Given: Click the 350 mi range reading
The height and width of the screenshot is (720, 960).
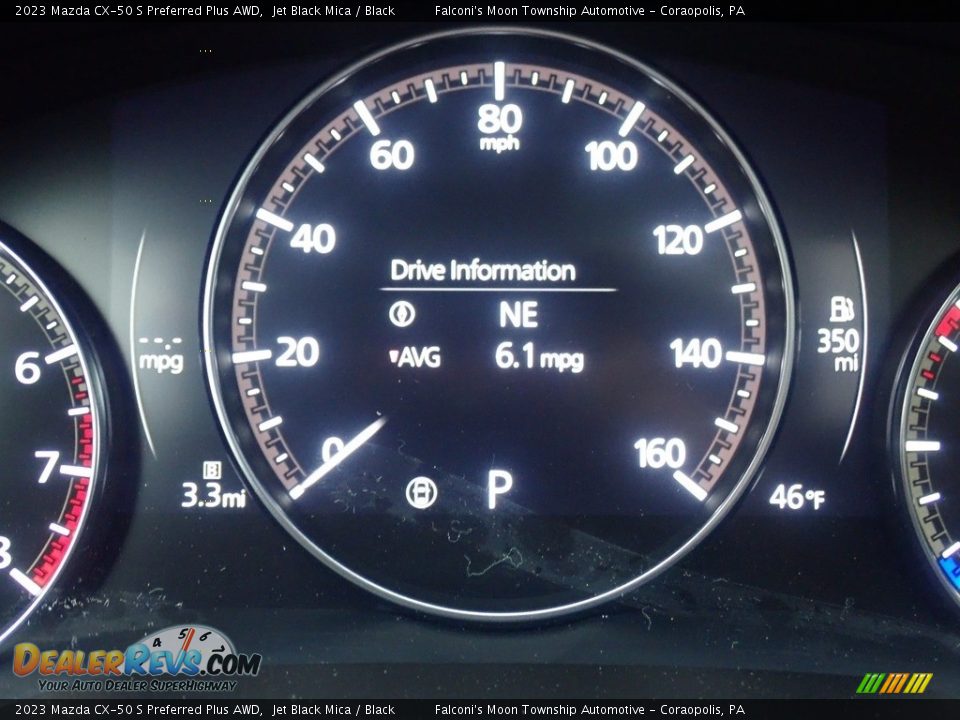Looking at the screenshot, I should pyautogui.click(x=839, y=350).
